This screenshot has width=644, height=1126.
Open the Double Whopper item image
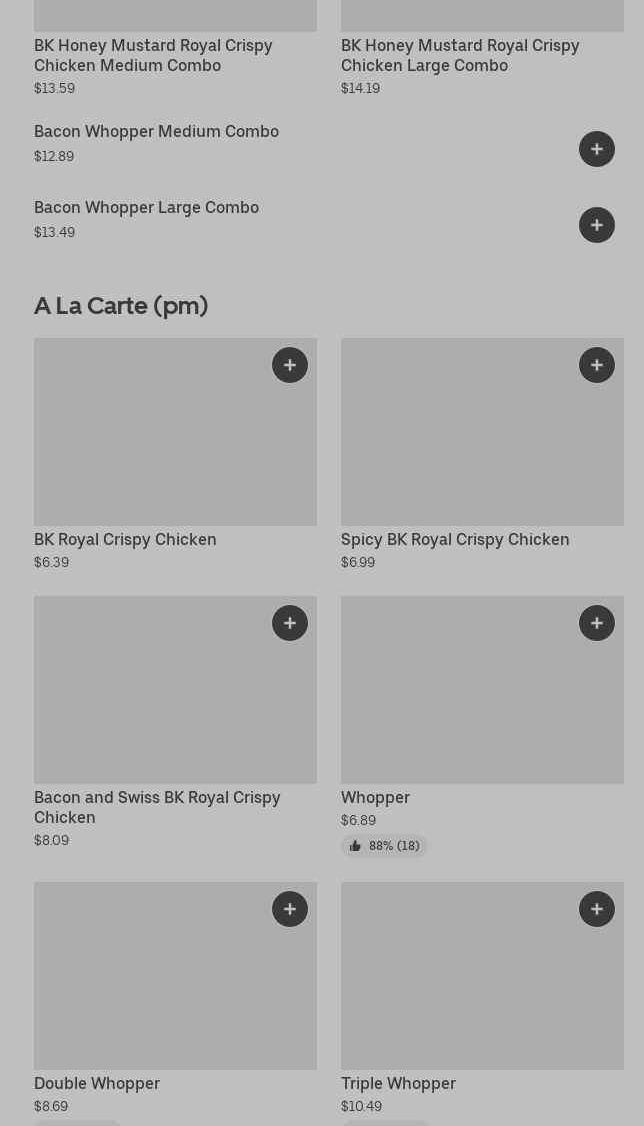175,976
